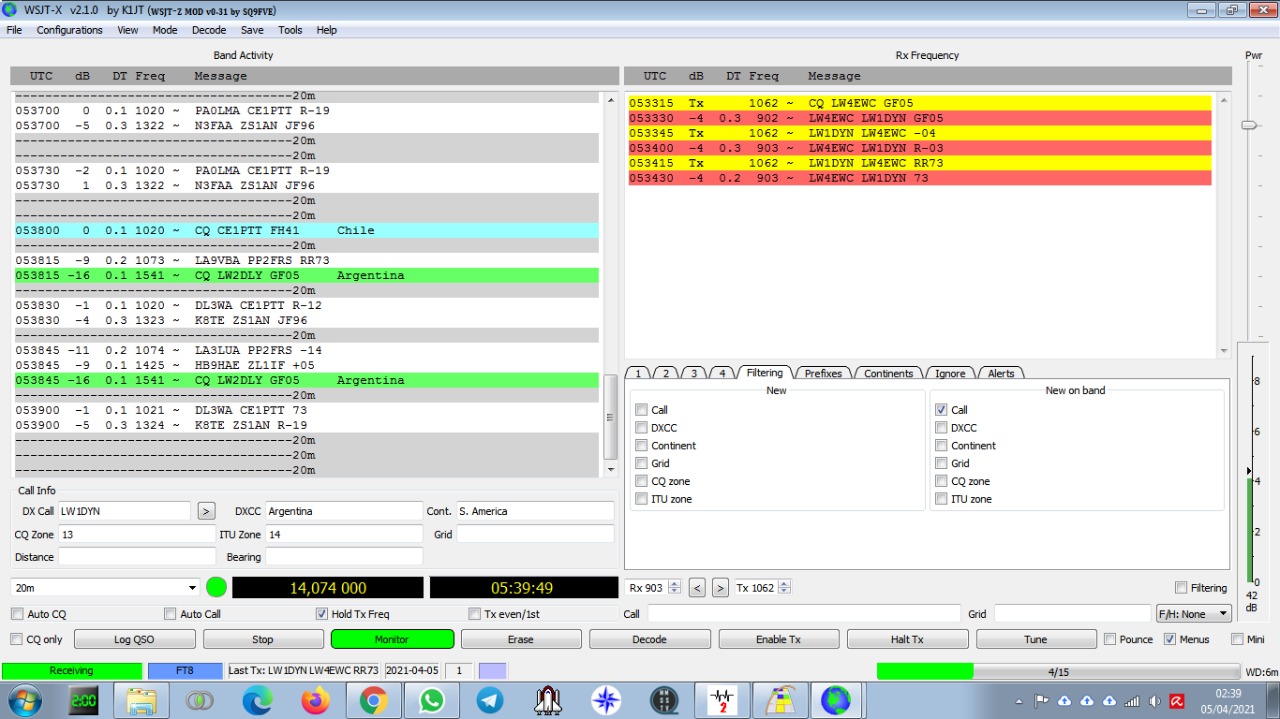The width and height of the screenshot is (1280, 719).
Task: Check DXCC under New on band
Action: (941, 428)
